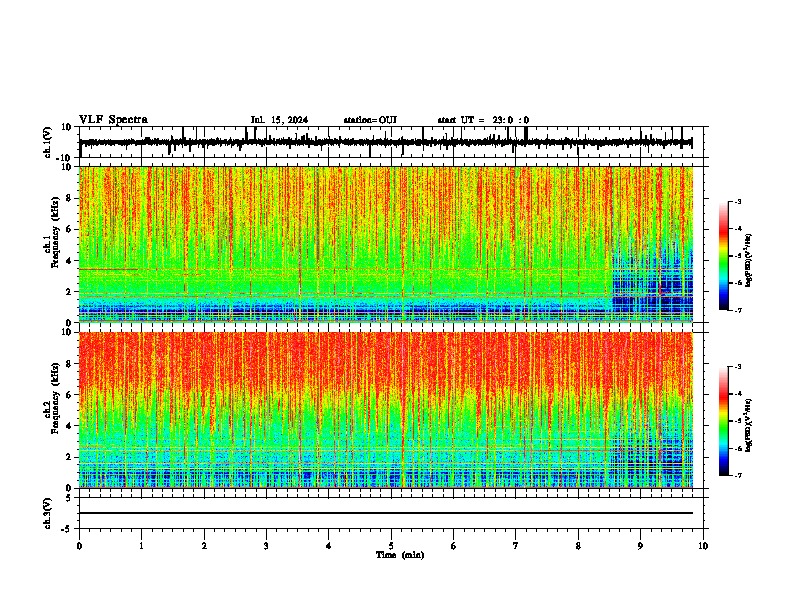This screenshot has height=612, width=792.
Task: Click the "6" kHz tick on ch.1 spectrogram axis
Action: 70,229
